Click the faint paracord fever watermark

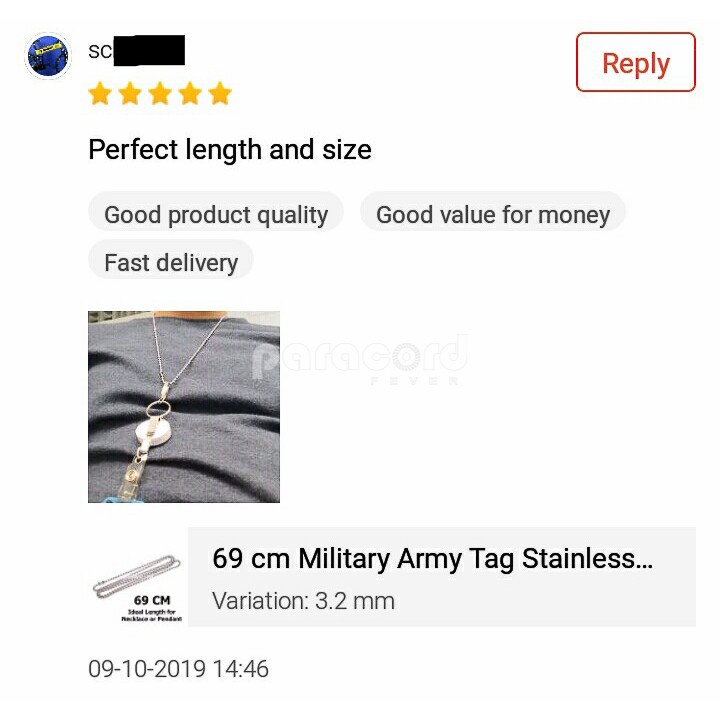360,360
